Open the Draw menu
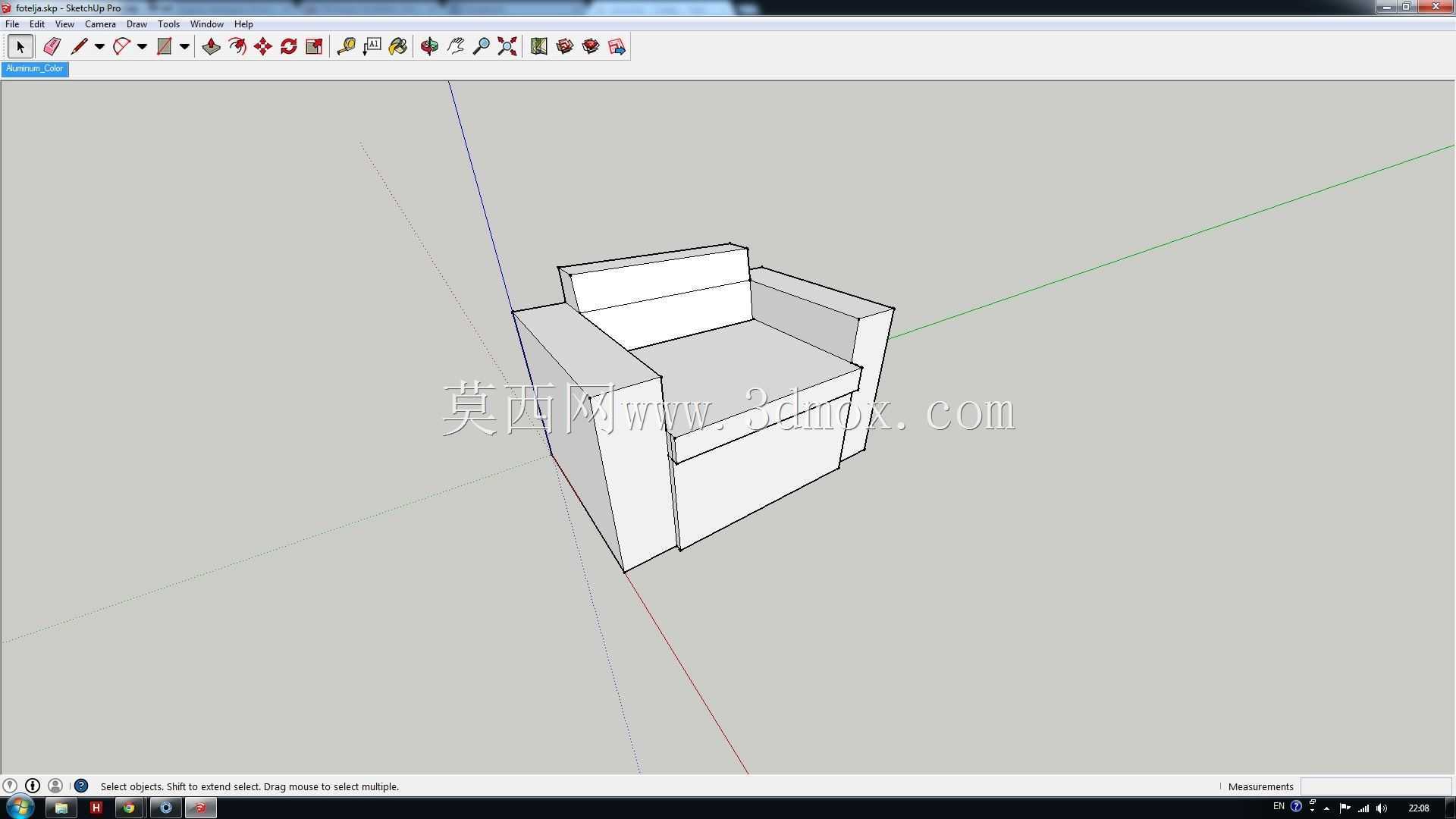The width and height of the screenshot is (1456, 819). (x=136, y=24)
